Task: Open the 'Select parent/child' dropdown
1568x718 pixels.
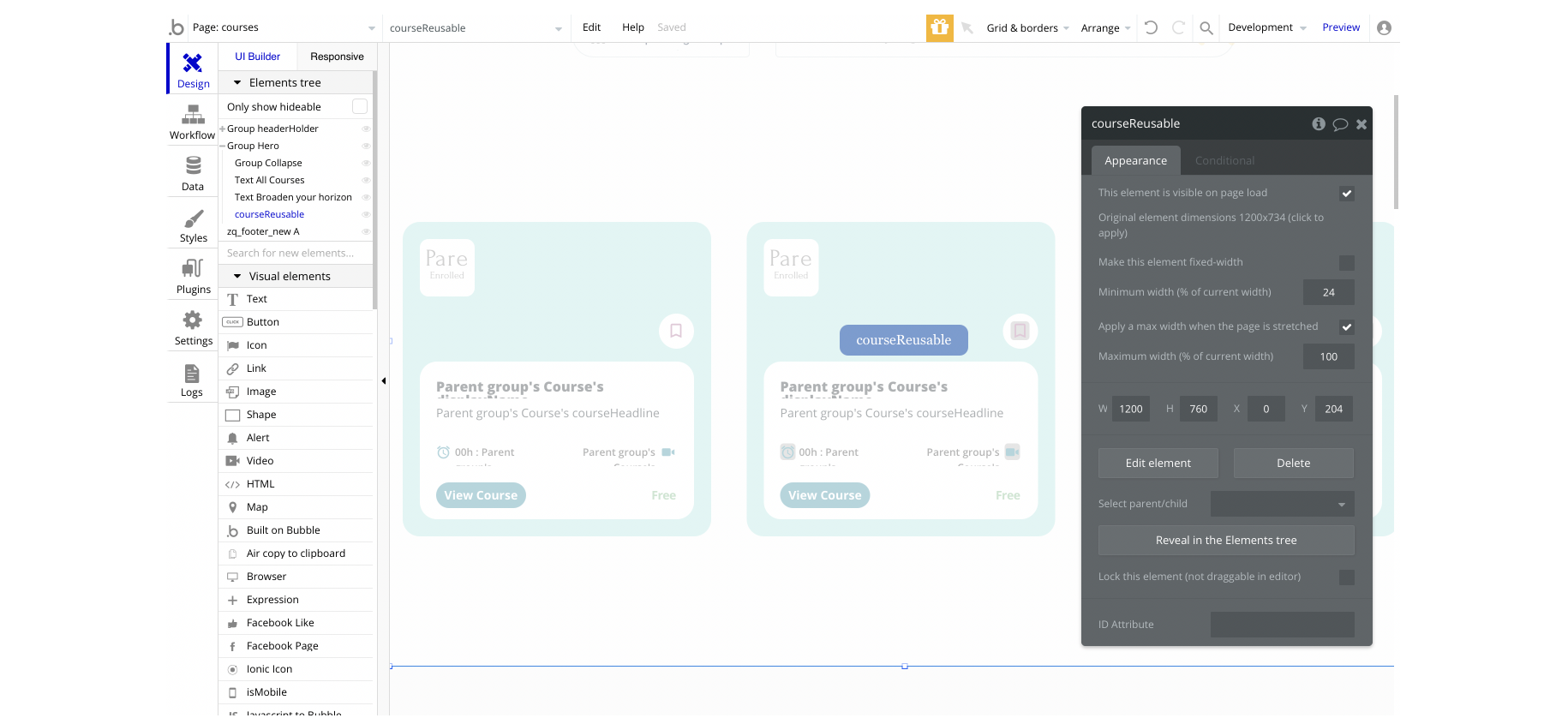Action: pos(1282,504)
